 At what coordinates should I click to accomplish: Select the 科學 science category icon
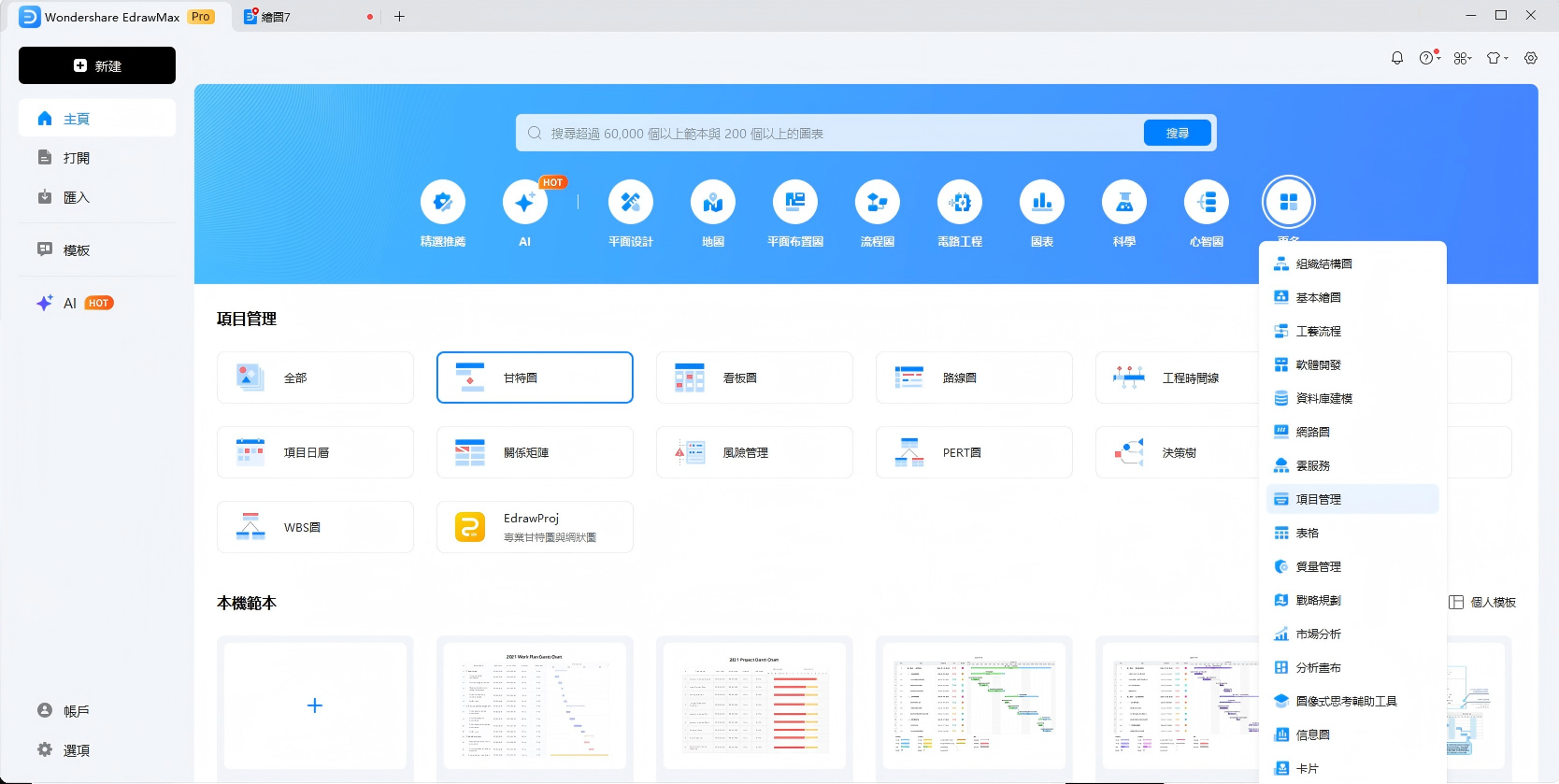point(1124,202)
